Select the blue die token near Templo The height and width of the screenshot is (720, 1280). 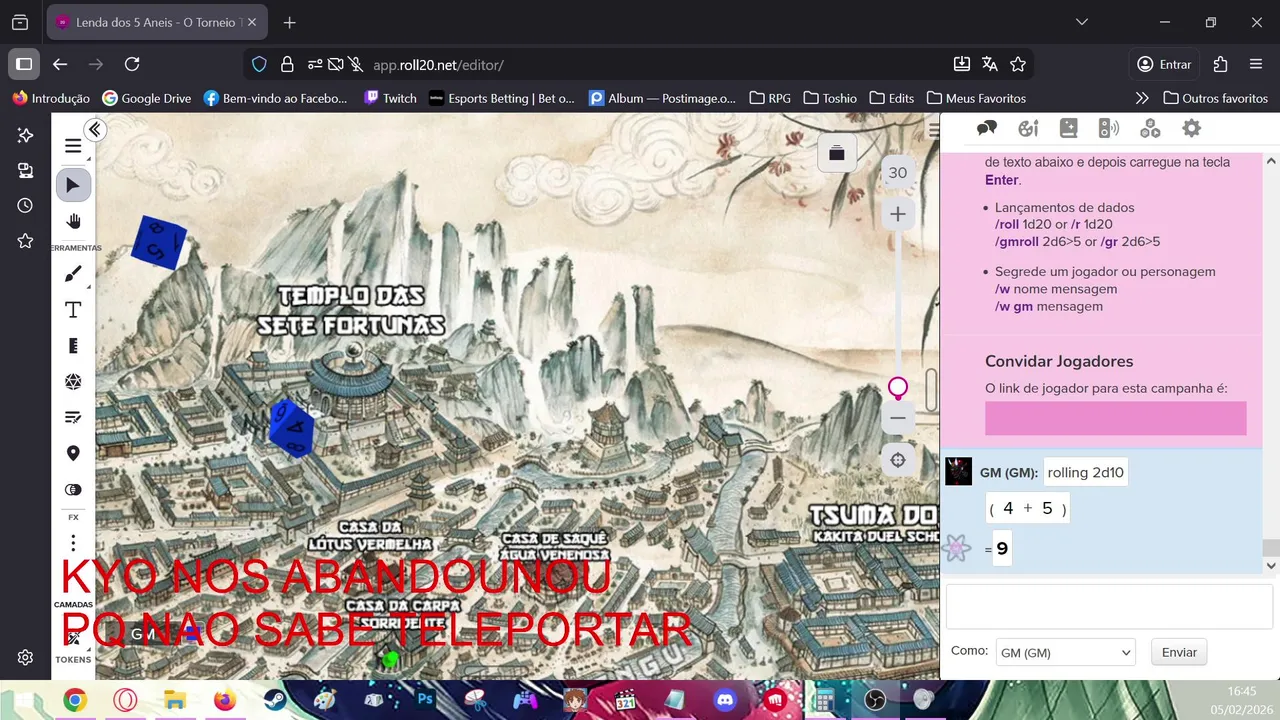[293, 428]
